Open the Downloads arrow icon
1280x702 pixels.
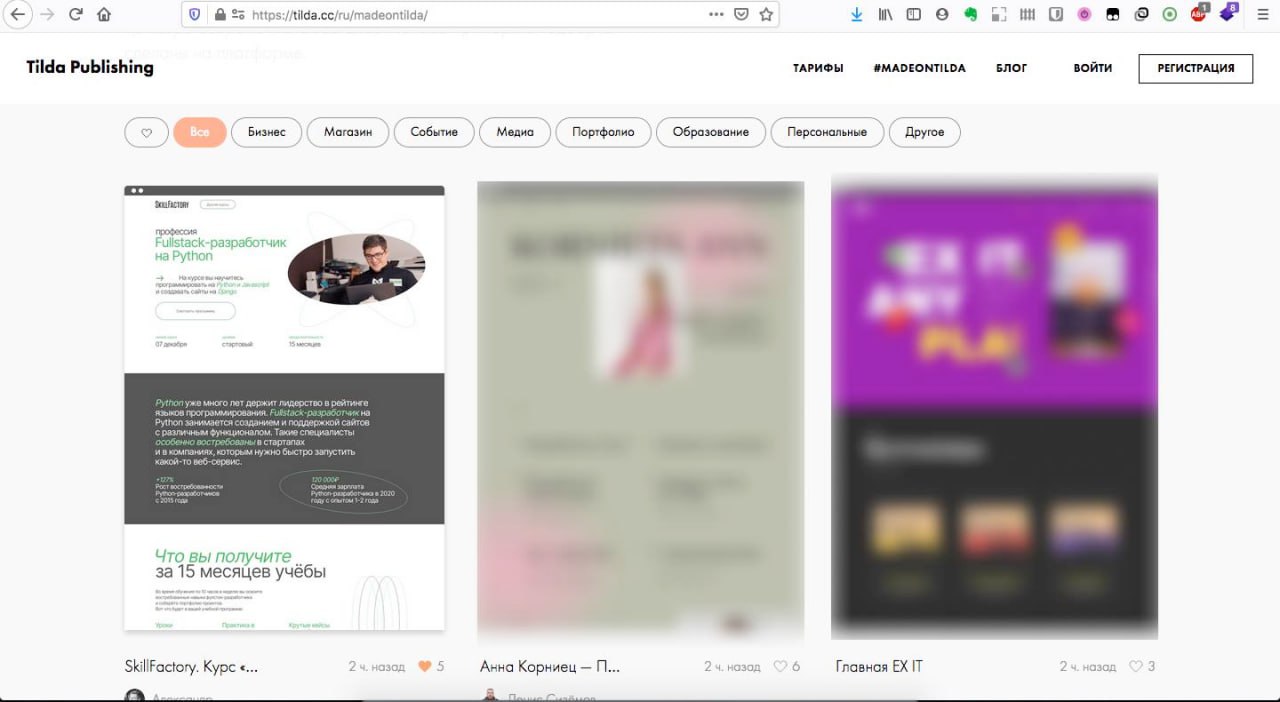[x=856, y=15]
